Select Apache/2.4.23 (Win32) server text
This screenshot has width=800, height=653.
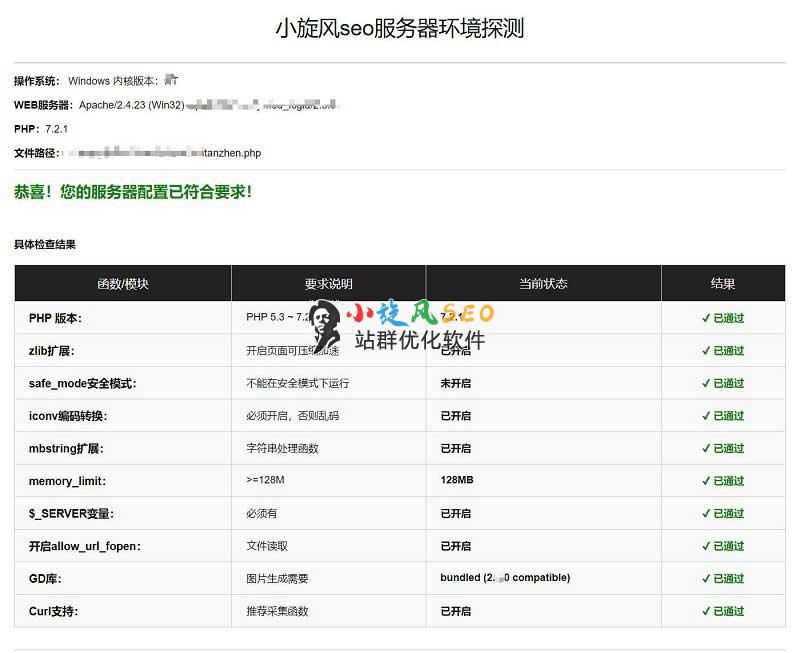point(132,105)
